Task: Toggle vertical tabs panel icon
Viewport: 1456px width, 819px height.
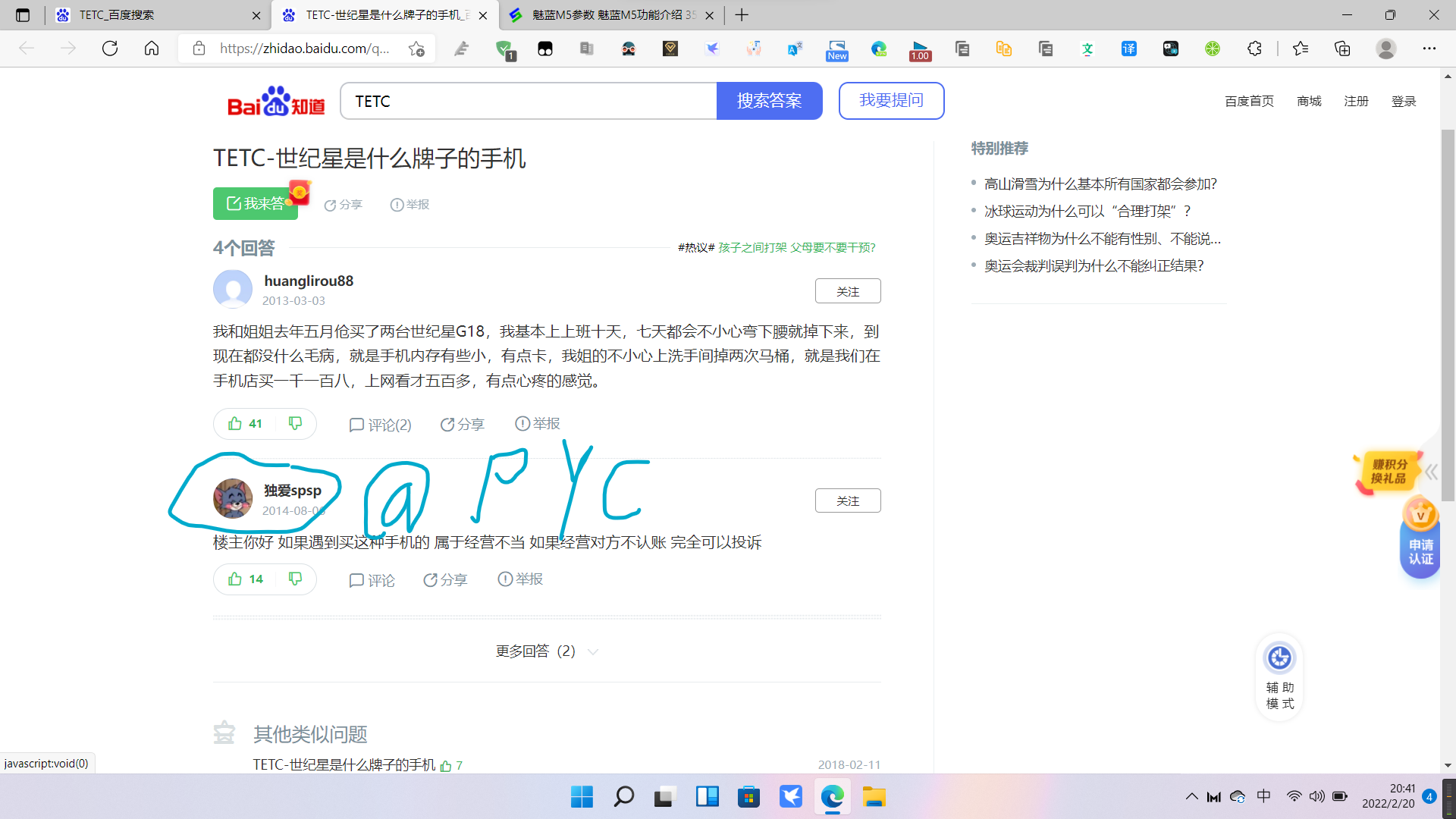Action: pos(23,15)
